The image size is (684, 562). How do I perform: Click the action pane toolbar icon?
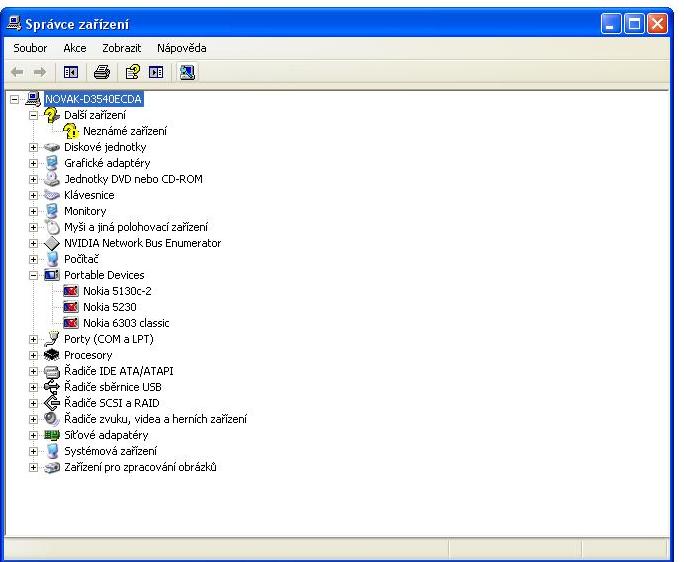pyautogui.click(x=156, y=72)
